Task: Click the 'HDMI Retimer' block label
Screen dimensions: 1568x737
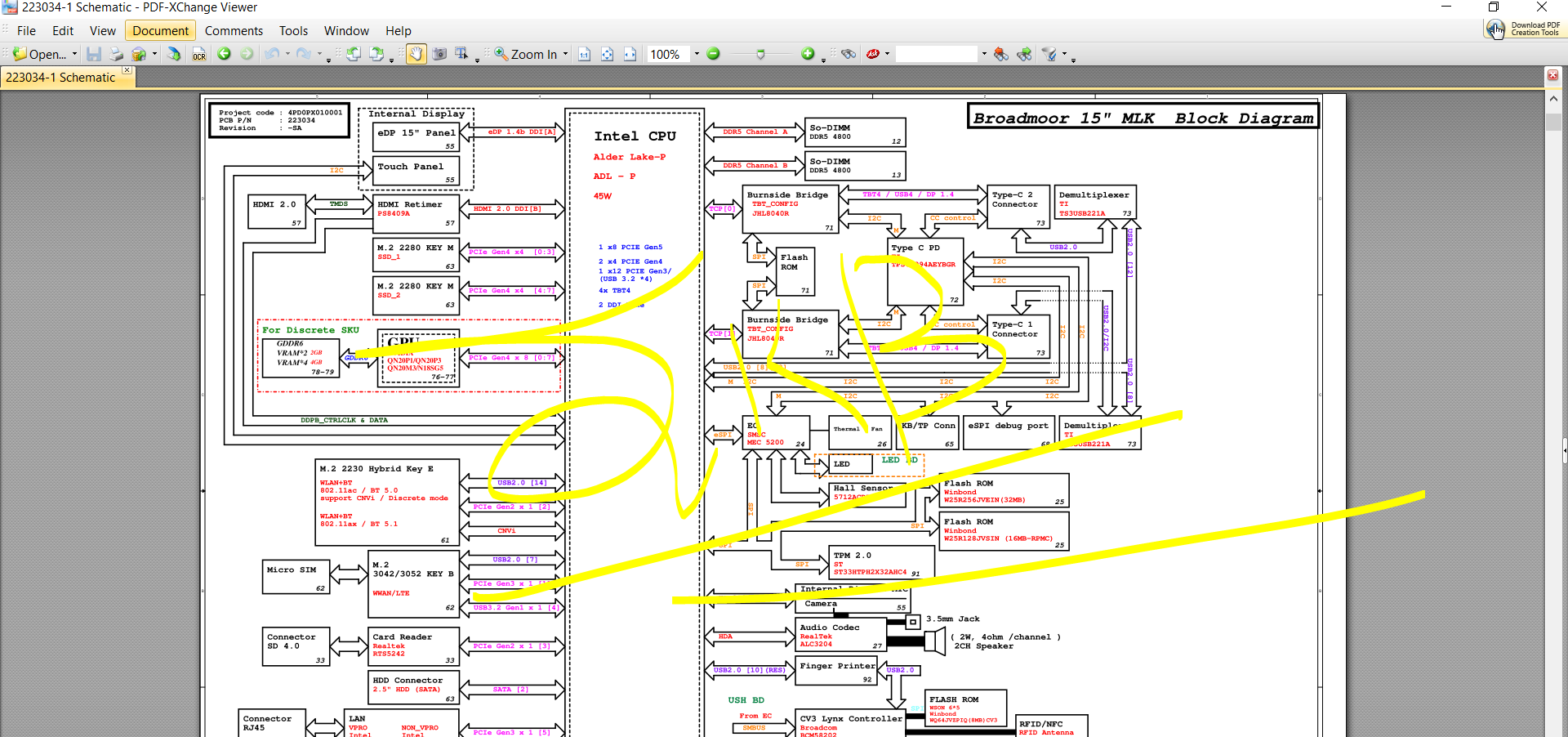Action: coord(409,205)
